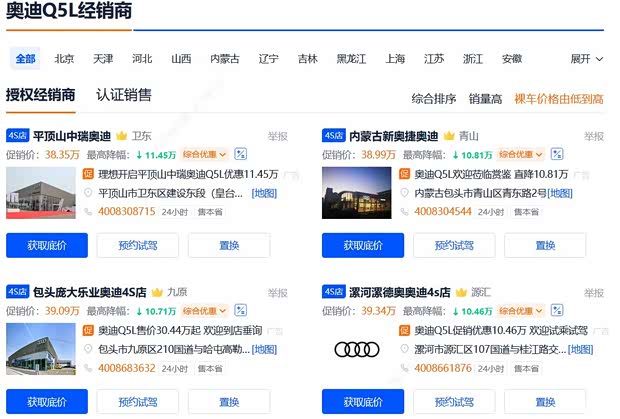Expand the province list with 展开

pyautogui.click(x=587, y=59)
